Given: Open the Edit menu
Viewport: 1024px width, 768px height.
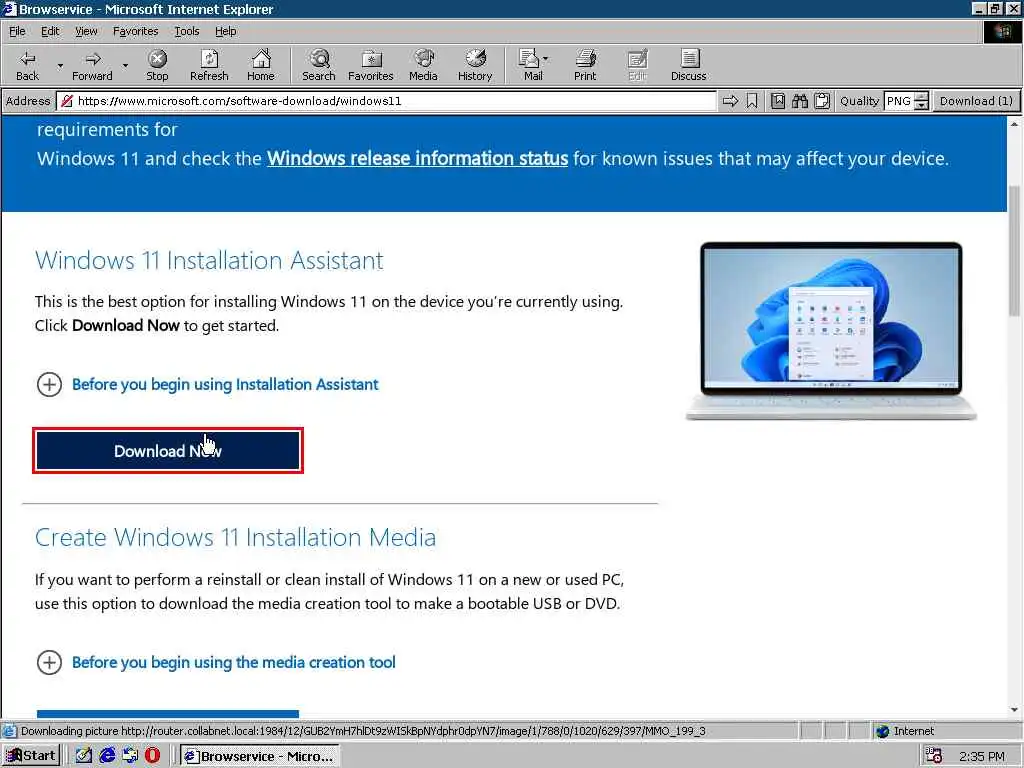Looking at the screenshot, I should click(50, 31).
